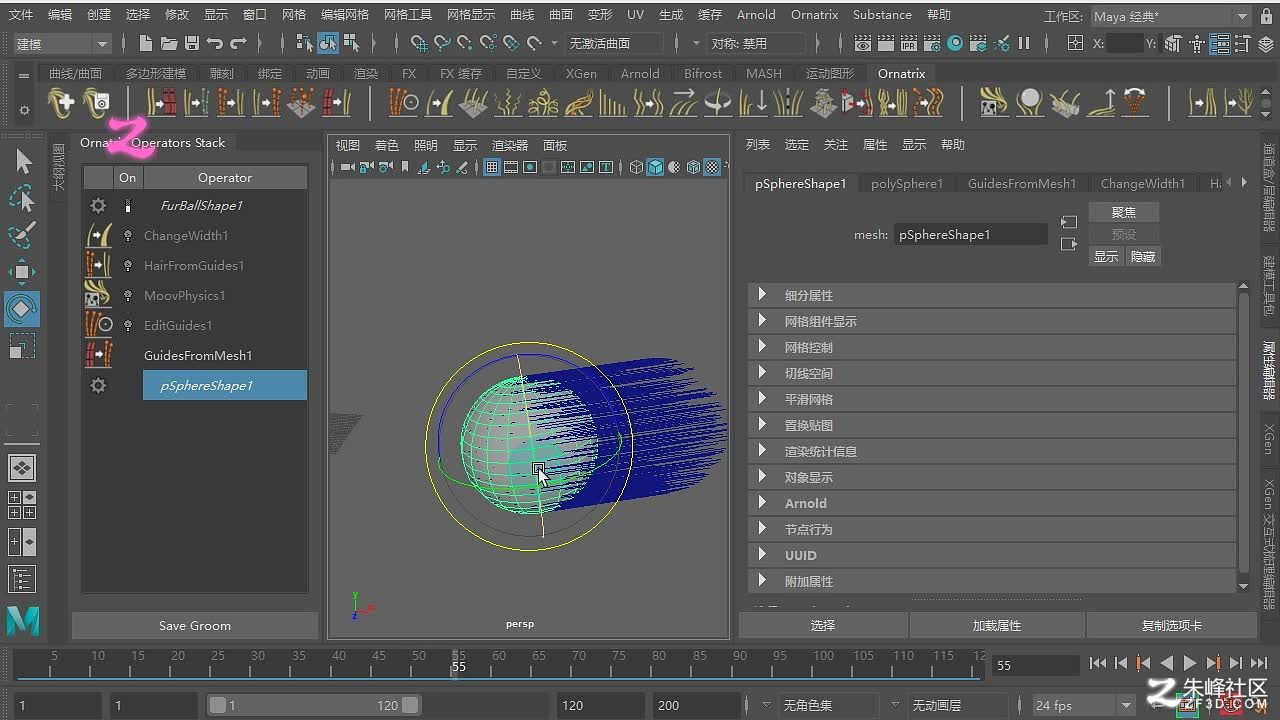Select the Lasso tool in toolbox
Image resolution: width=1280 pixels, height=720 pixels.
[x=22, y=199]
